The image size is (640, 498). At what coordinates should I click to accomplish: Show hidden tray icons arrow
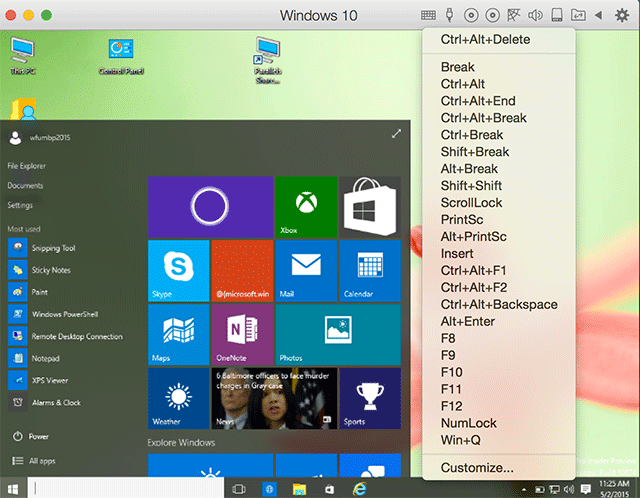click(524, 489)
